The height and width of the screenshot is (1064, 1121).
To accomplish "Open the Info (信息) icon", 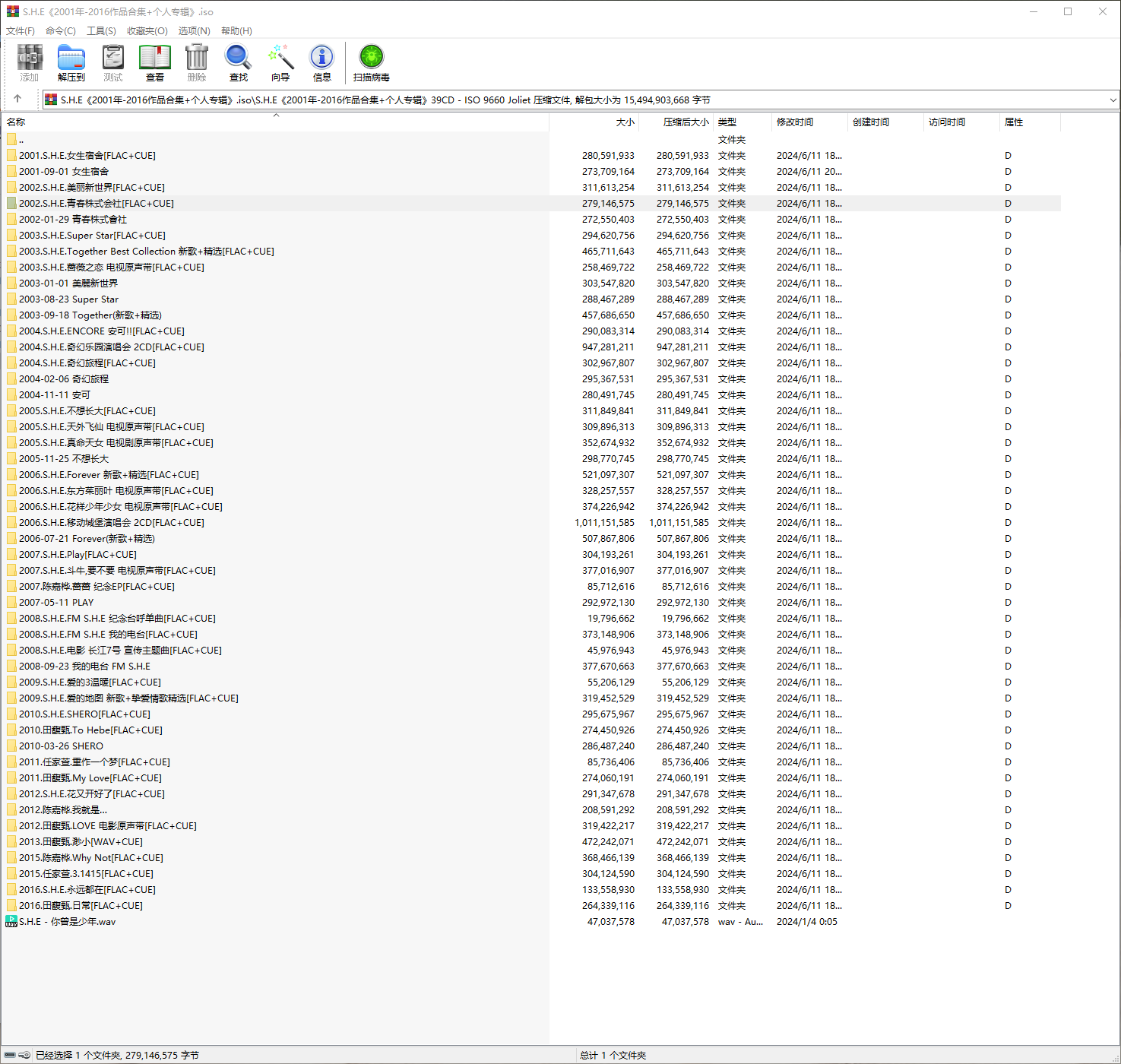I will coord(322,58).
